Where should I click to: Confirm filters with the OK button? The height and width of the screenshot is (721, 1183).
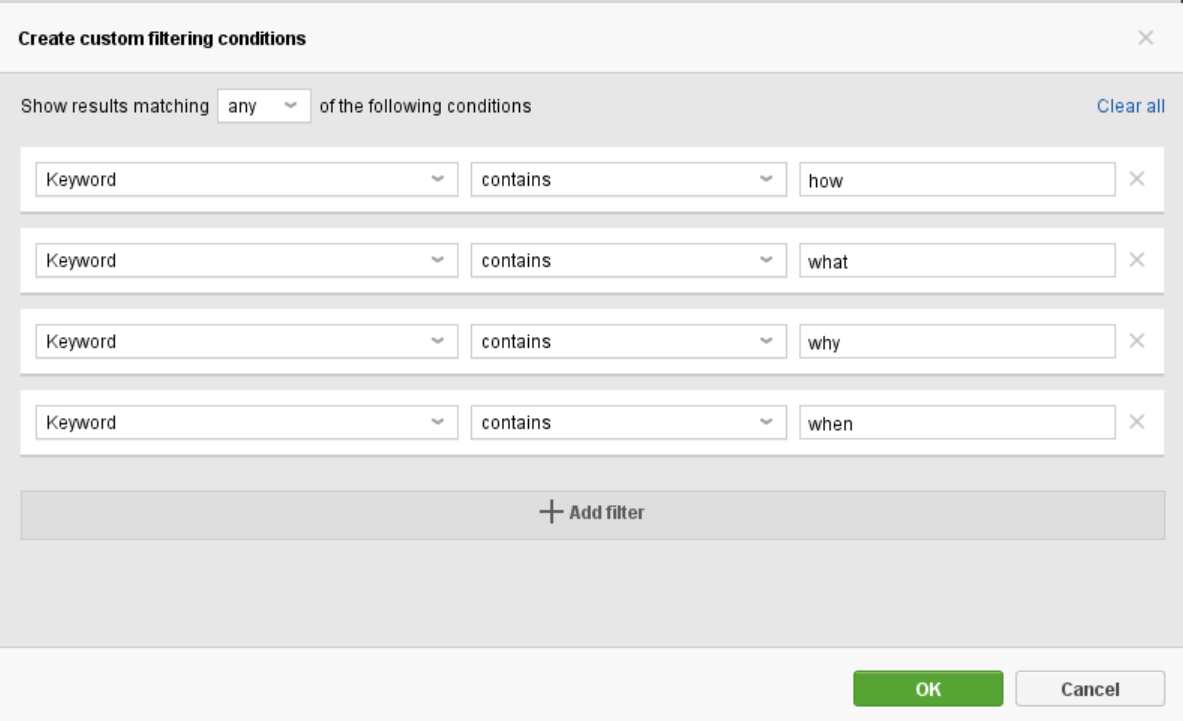(x=928, y=689)
